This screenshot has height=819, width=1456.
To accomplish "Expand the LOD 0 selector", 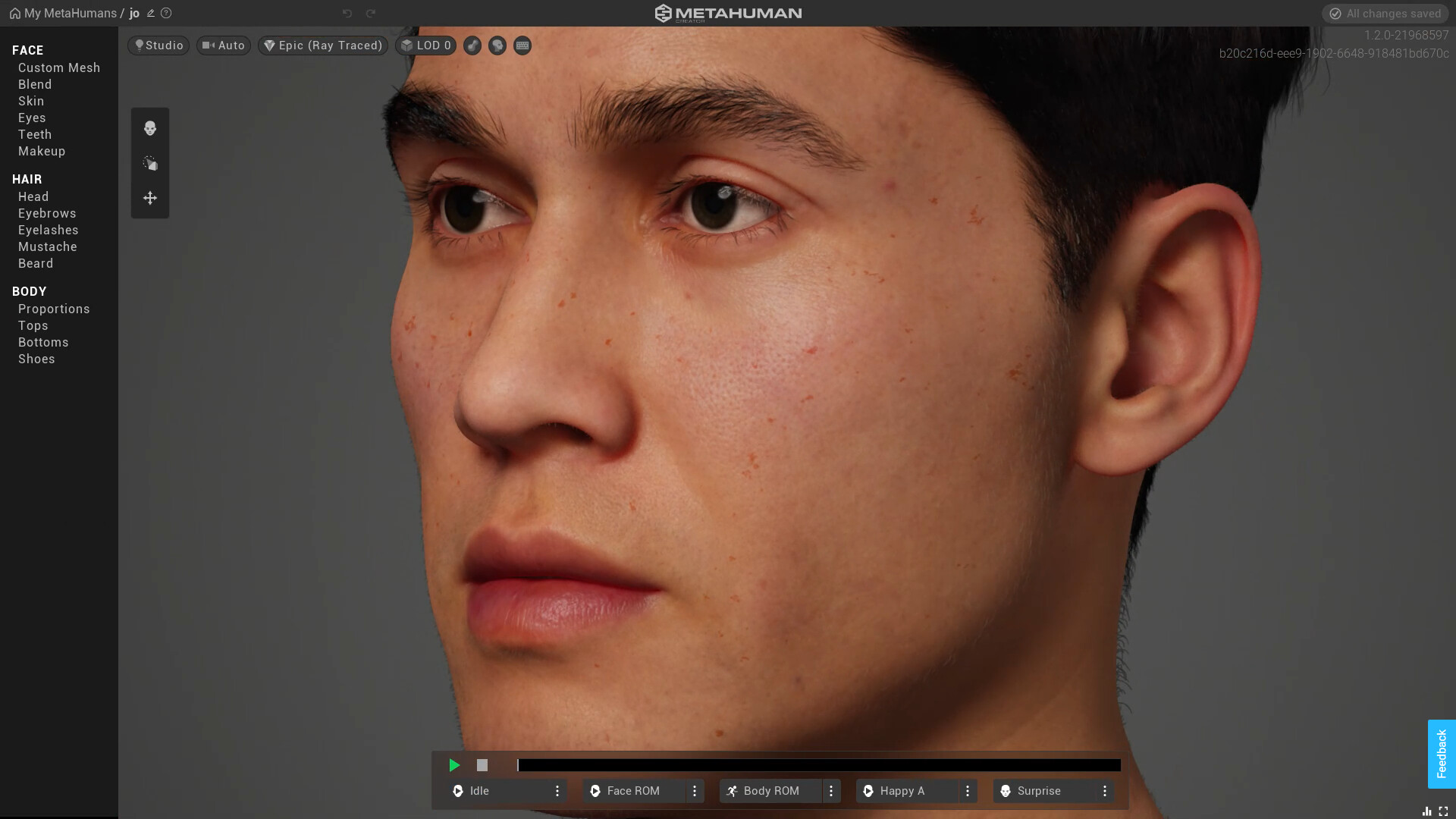I will [x=425, y=45].
